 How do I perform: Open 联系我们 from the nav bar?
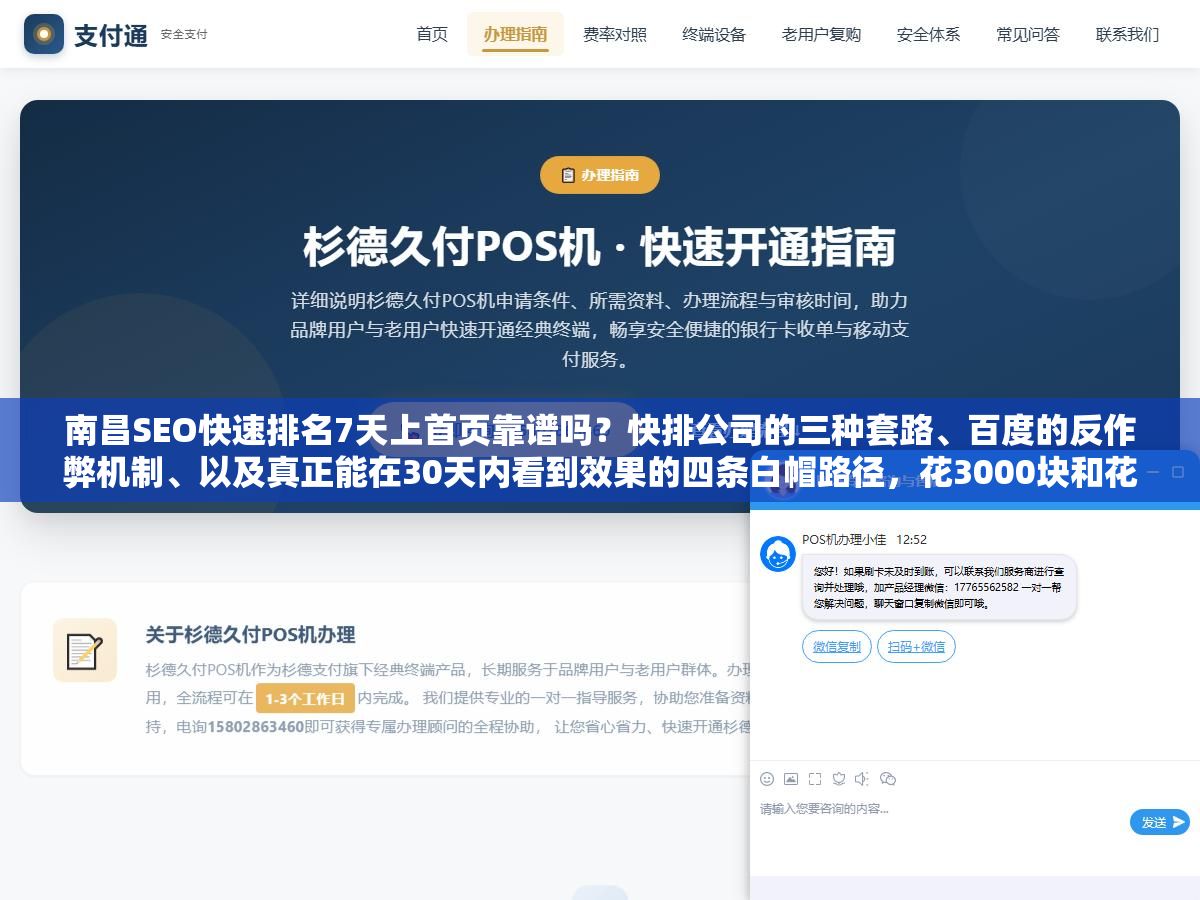tap(1127, 34)
